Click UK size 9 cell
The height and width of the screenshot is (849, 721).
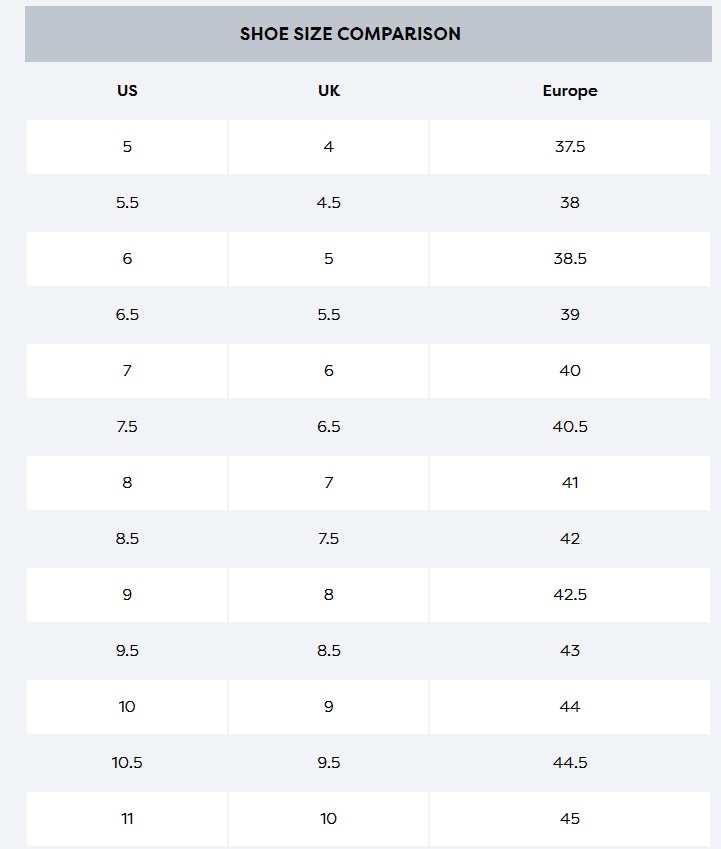[328, 707]
